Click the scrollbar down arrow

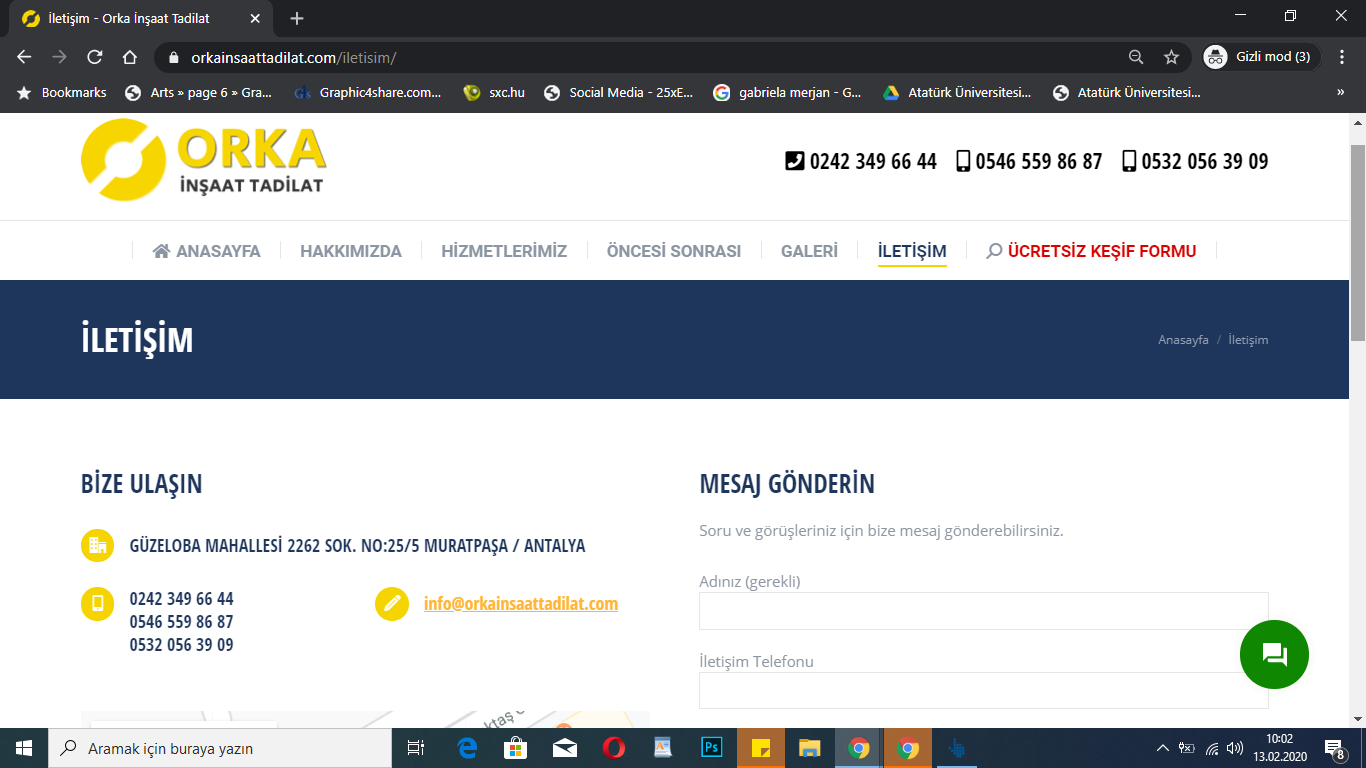[x=1357, y=719]
